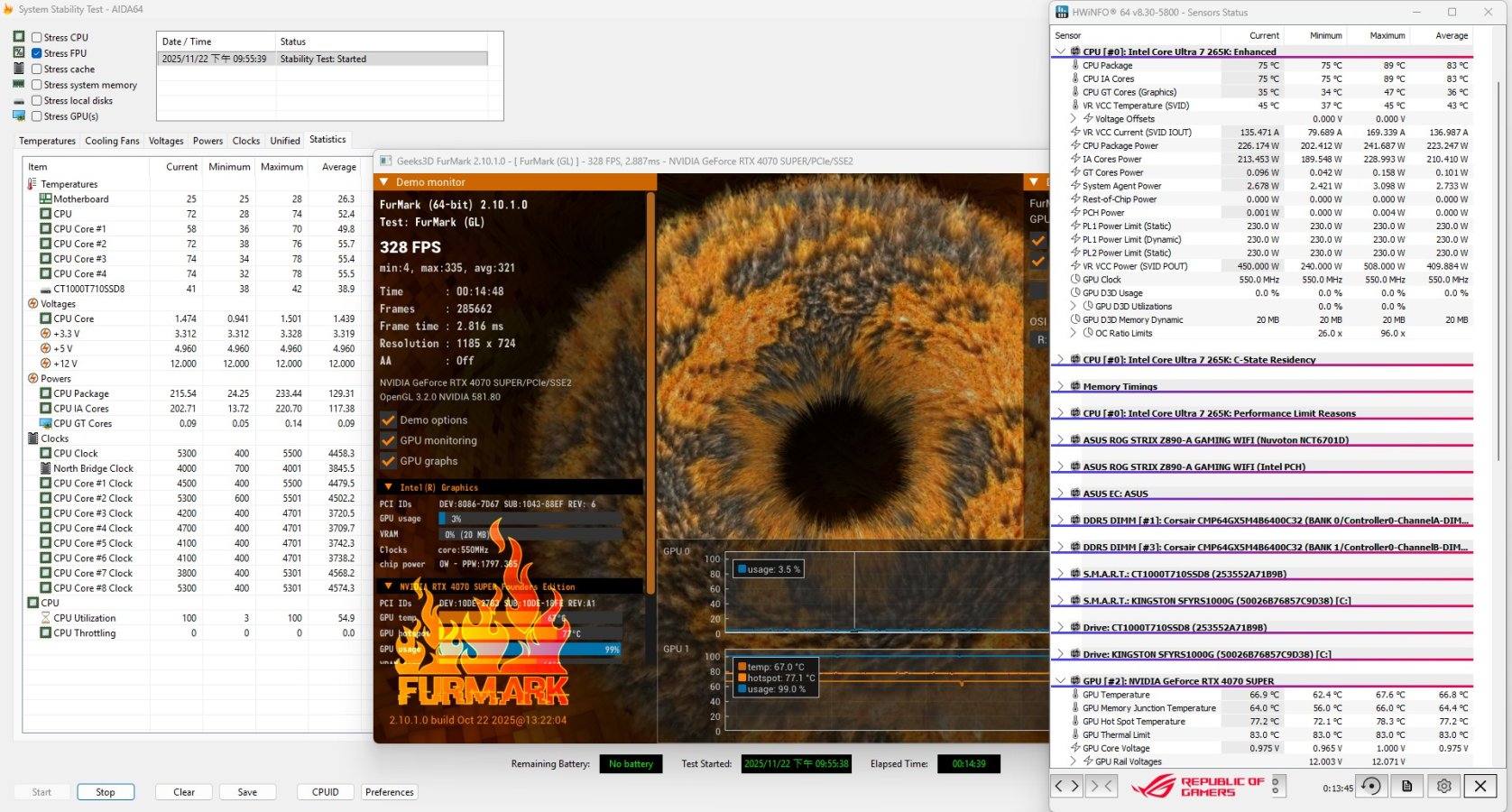Switch to the Temperatures tab
Screen dimensions: 1512x812
(47, 141)
